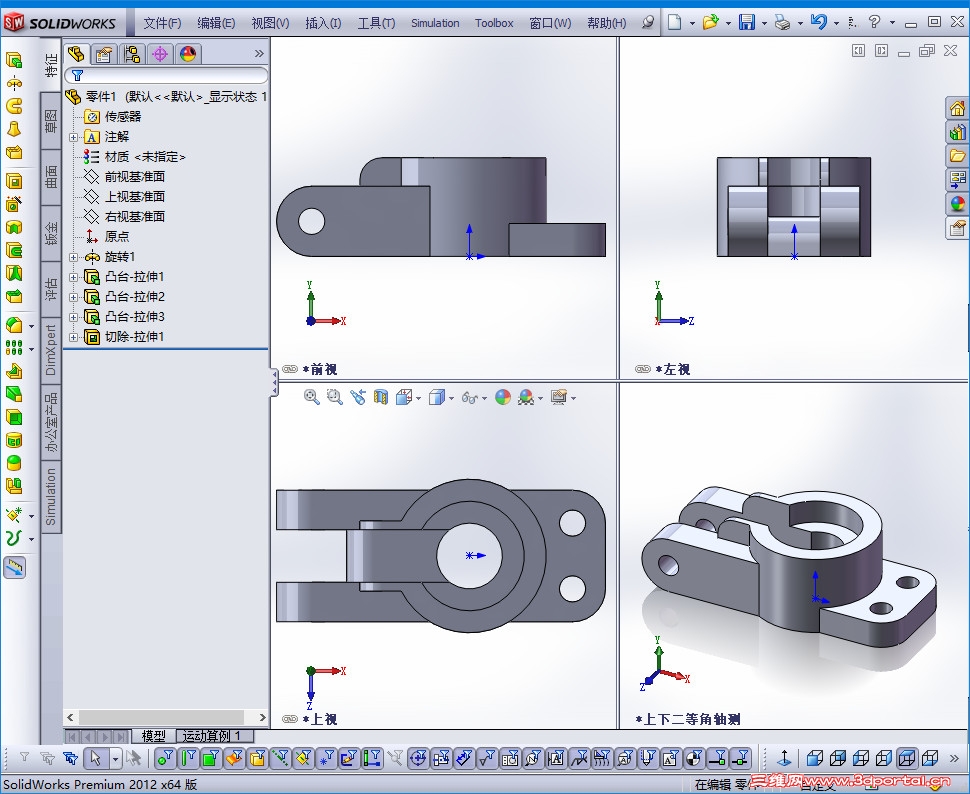
Task: Open the 视图(V) menu
Action: 270,23
